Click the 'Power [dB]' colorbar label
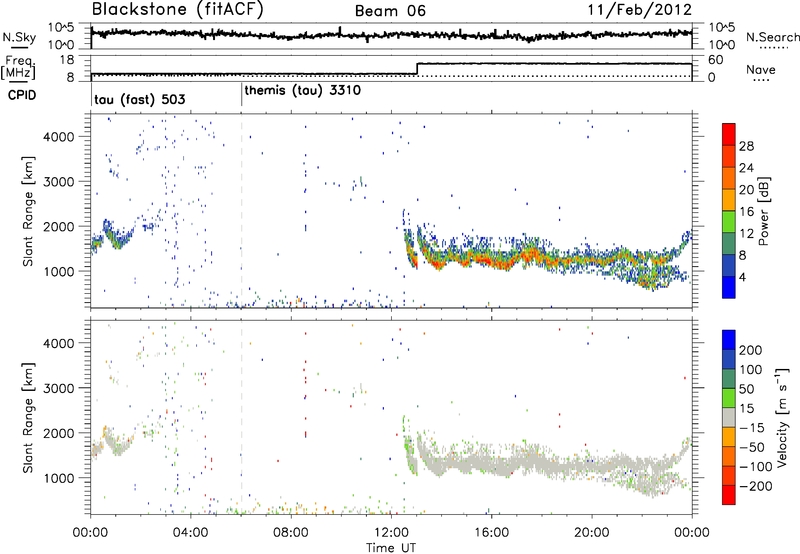Viewport: 800px width, 554px height. click(764, 211)
